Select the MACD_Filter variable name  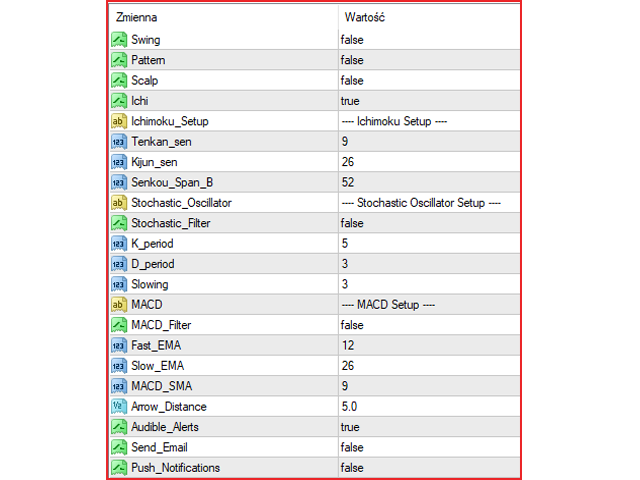pyautogui.click(x=161, y=325)
